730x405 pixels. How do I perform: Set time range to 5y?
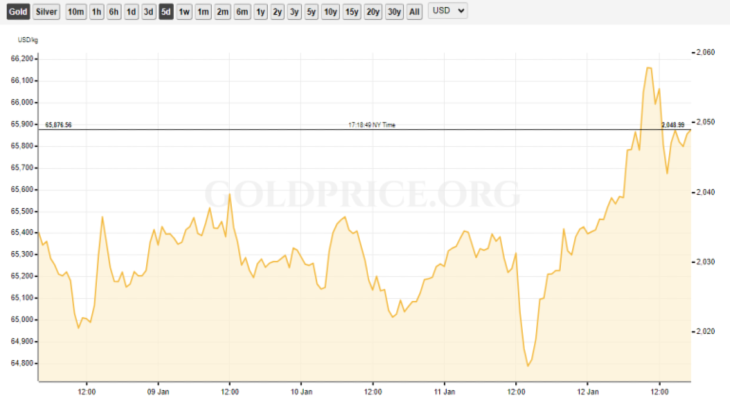[311, 12]
